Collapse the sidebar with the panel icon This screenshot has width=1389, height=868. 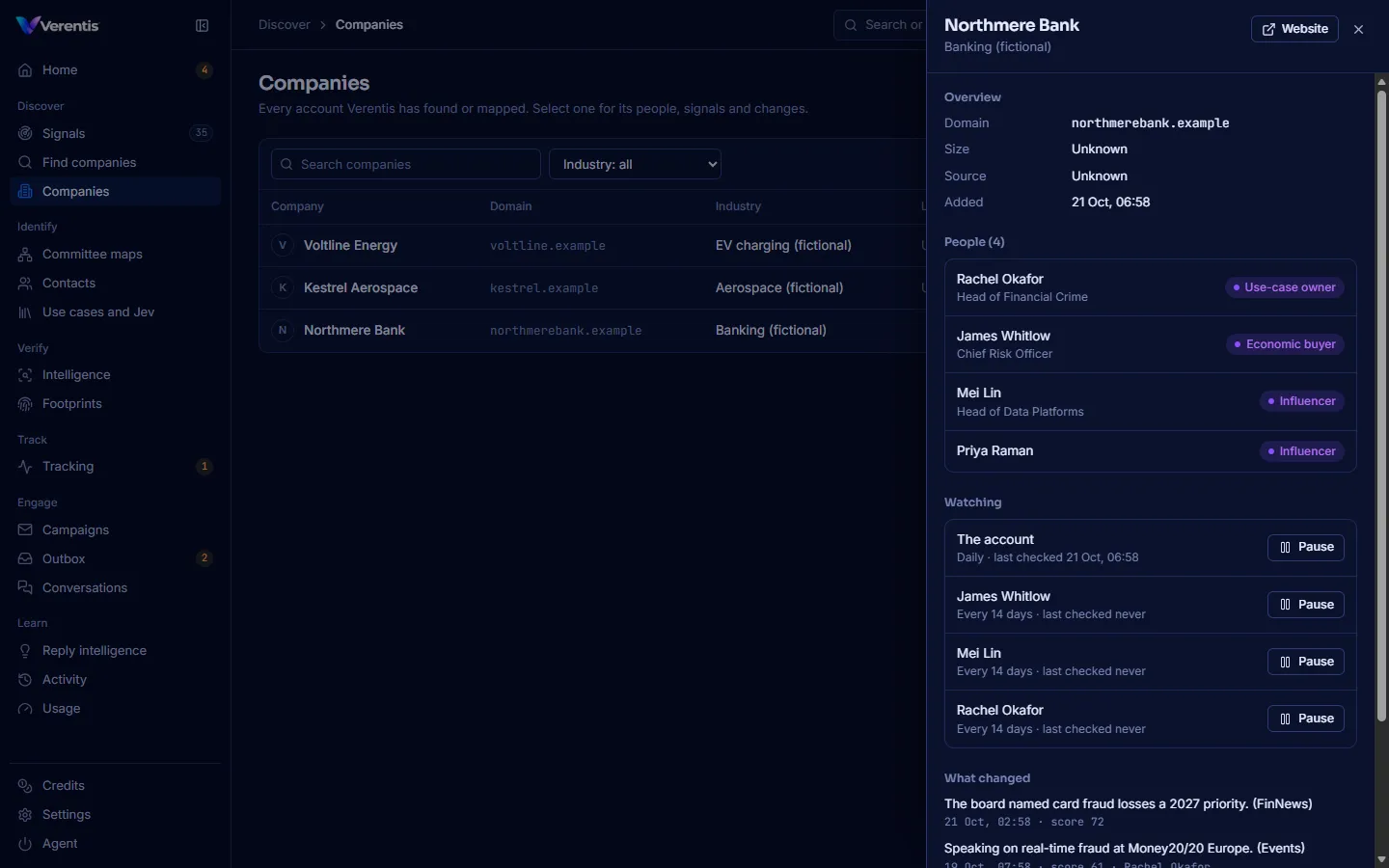203,26
